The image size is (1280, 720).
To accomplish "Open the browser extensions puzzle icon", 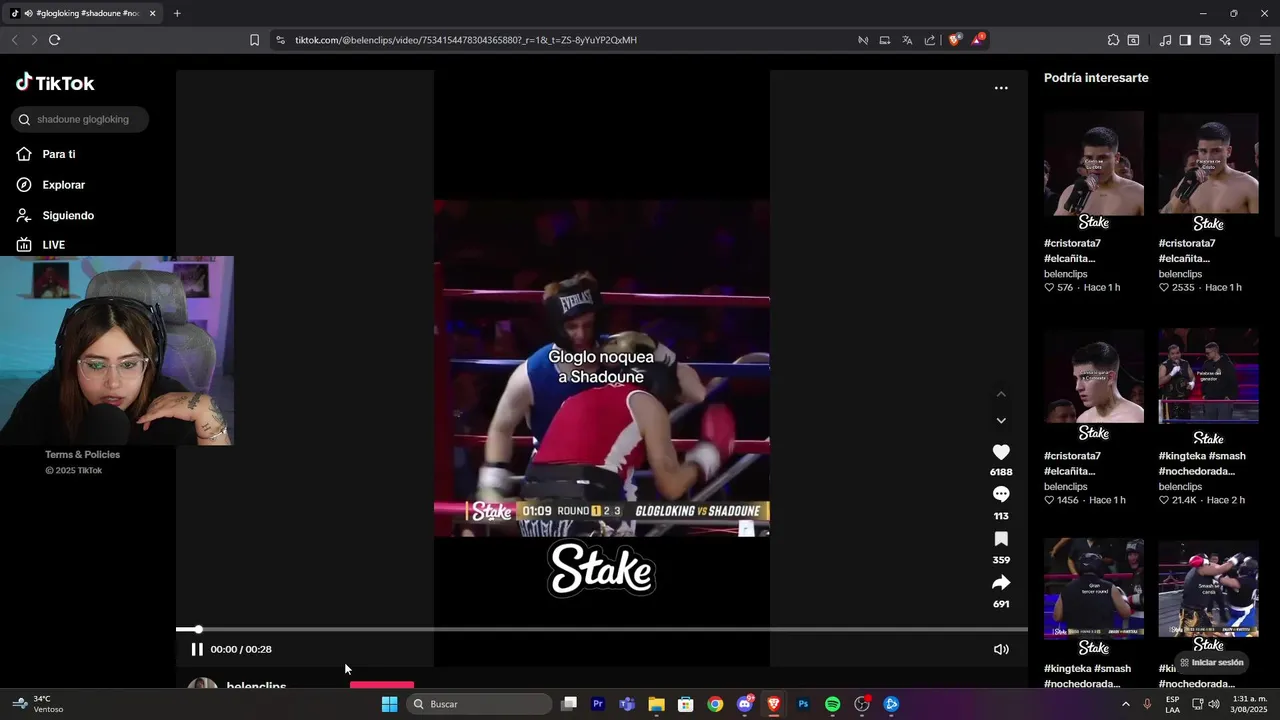I will point(1113,40).
